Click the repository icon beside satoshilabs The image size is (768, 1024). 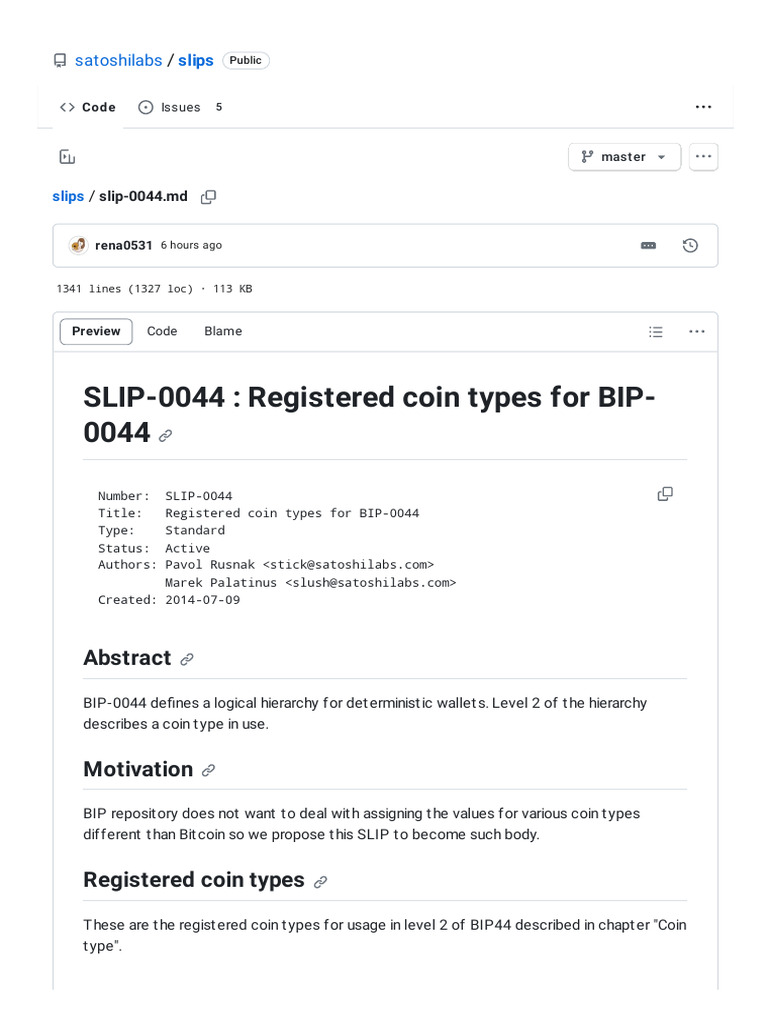point(60,61)
